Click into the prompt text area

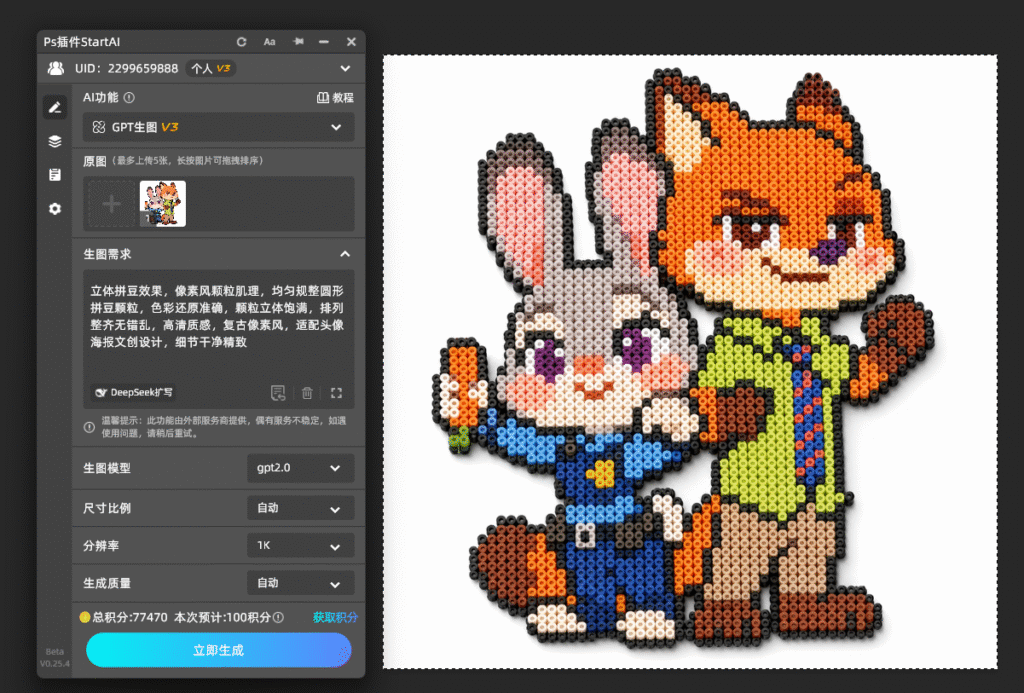[218, 325]
